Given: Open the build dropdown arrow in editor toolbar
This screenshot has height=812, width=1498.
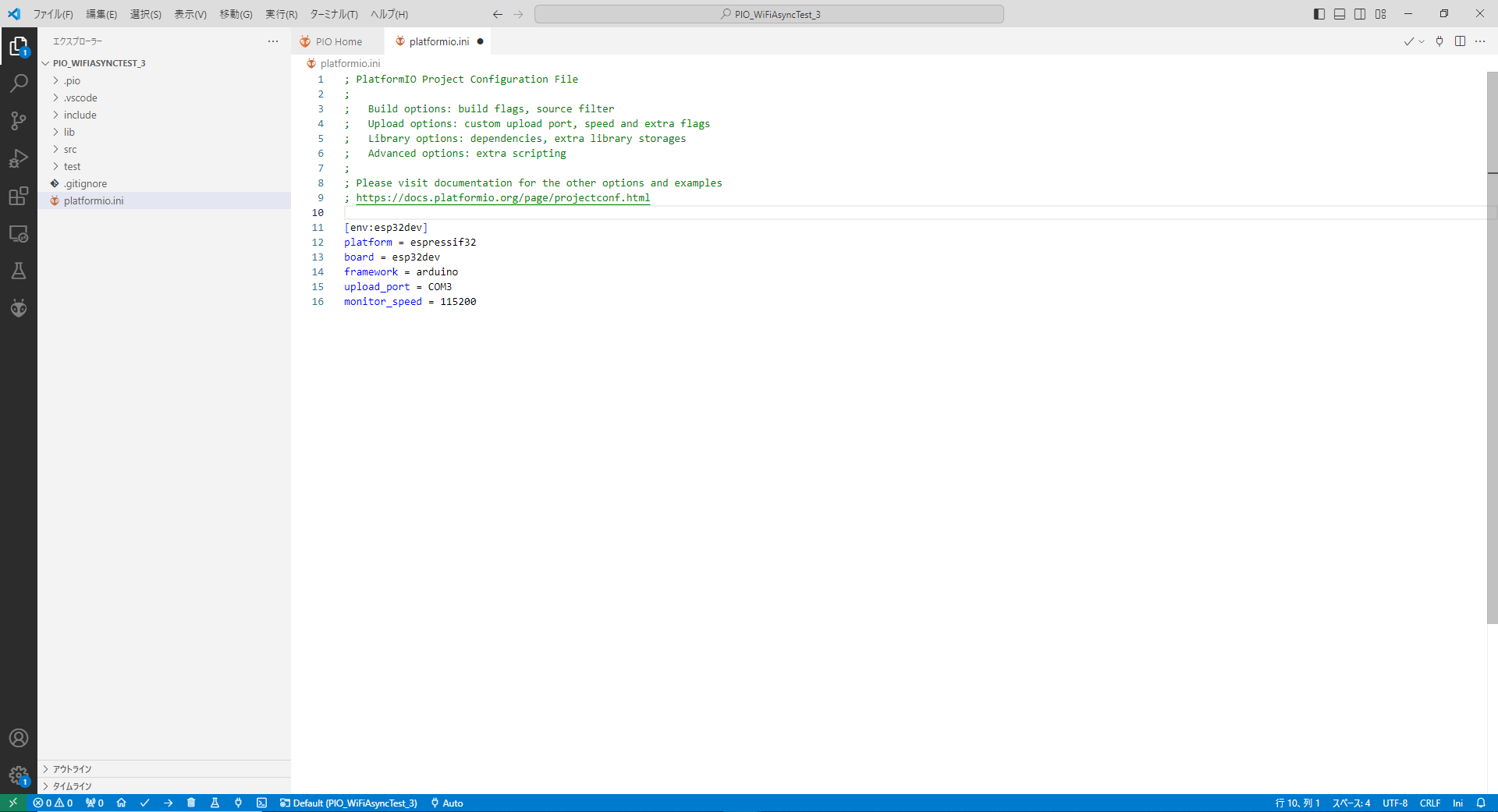Looking at the screenshot, I should [1422, 41].
